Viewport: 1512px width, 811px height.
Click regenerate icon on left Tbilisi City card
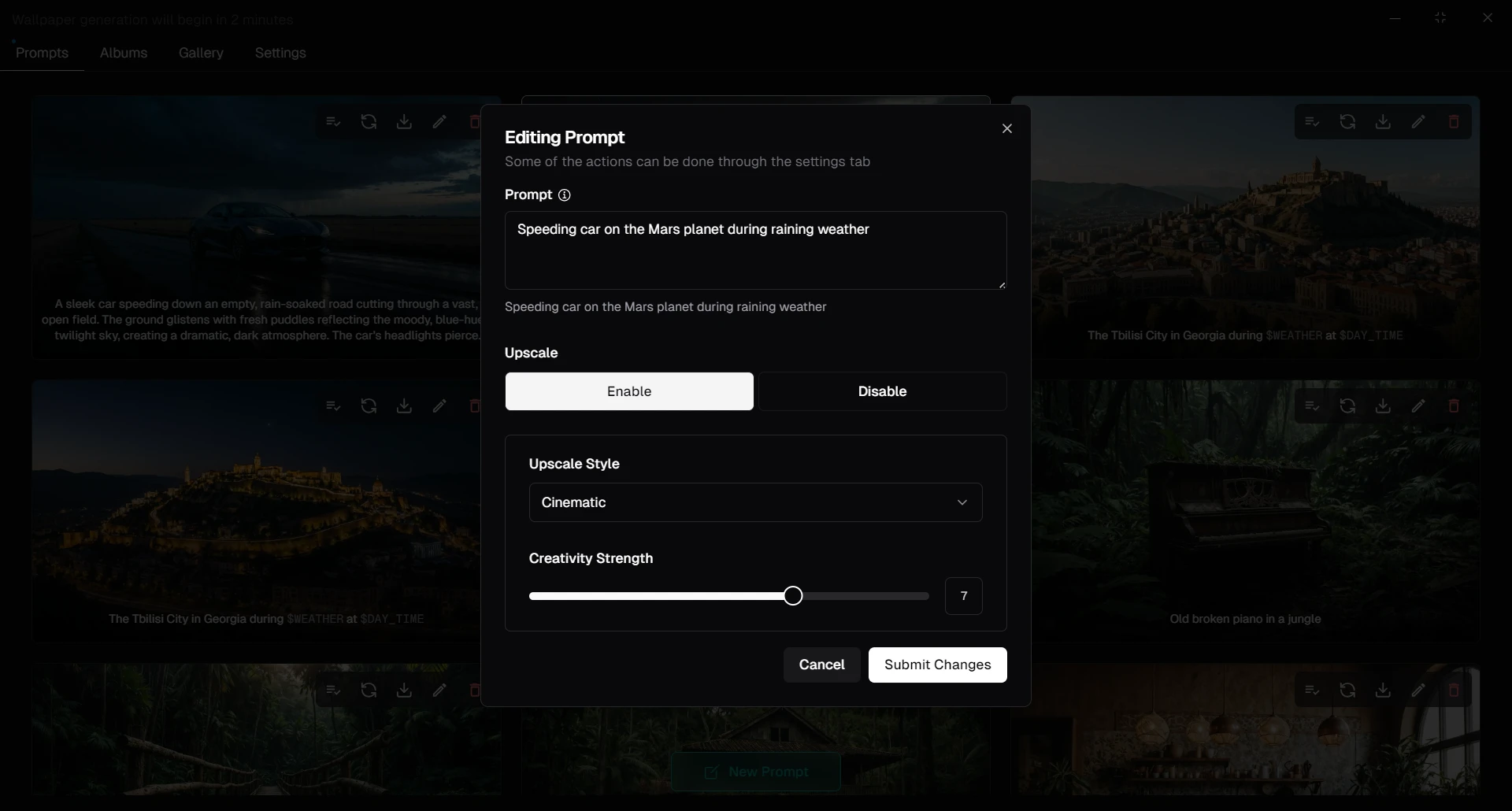click(369, 406)
